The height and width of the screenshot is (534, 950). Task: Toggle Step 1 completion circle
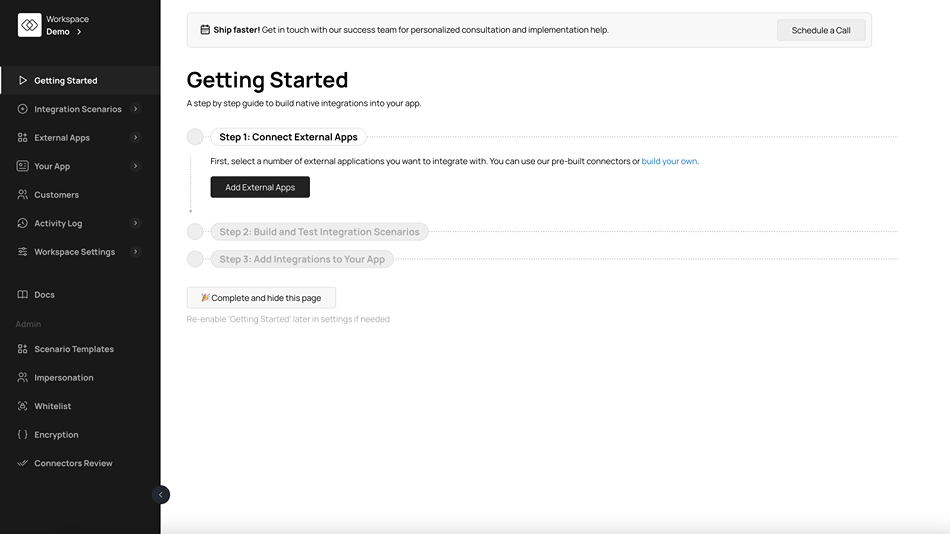point(195,137)
